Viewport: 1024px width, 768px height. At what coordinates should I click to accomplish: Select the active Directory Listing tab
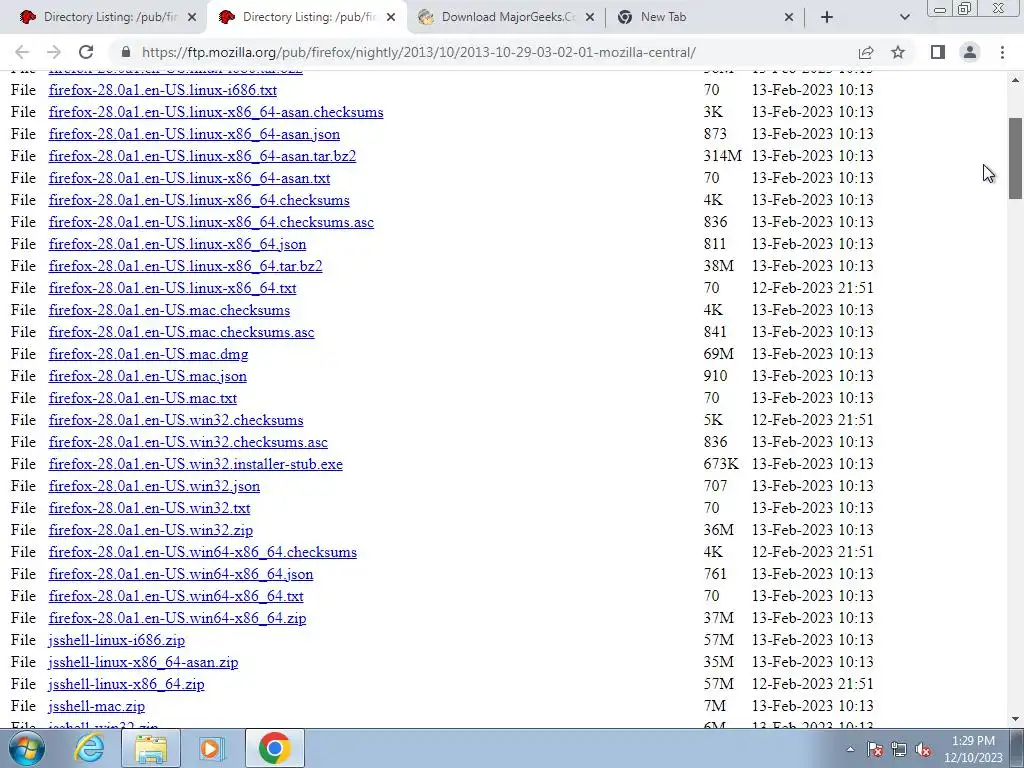click(x=306, y=18)
